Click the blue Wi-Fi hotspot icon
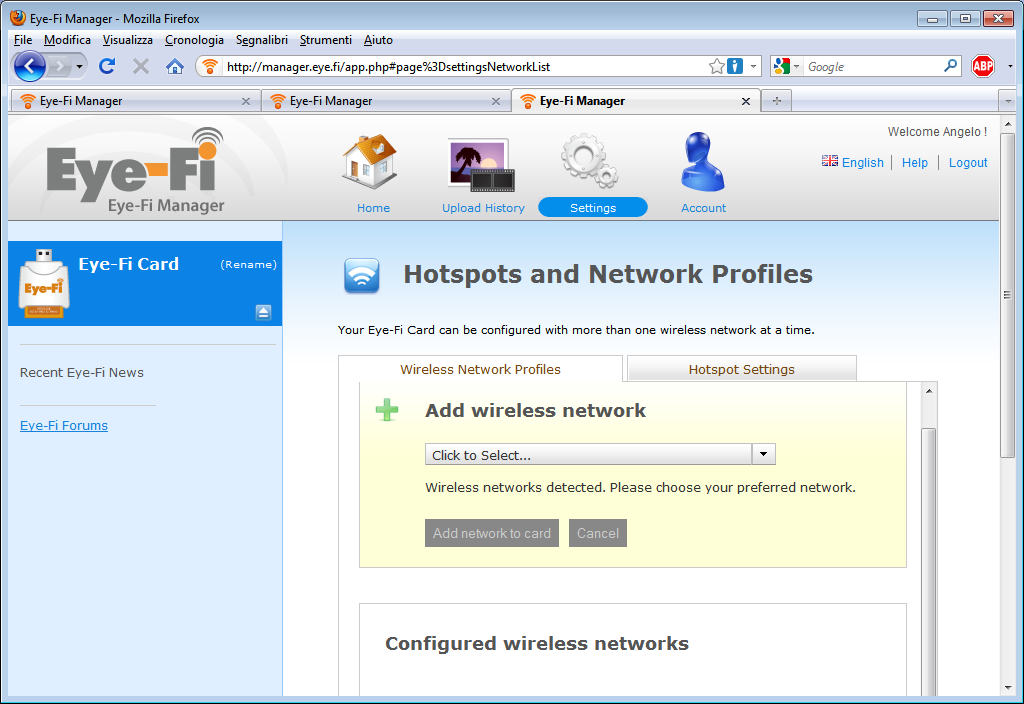The height and width of the screenshot is (704, 1024). (x=362, y=276)
